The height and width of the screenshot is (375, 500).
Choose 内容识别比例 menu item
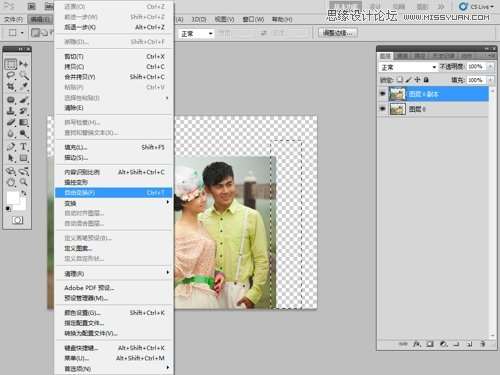pos(114,172)
